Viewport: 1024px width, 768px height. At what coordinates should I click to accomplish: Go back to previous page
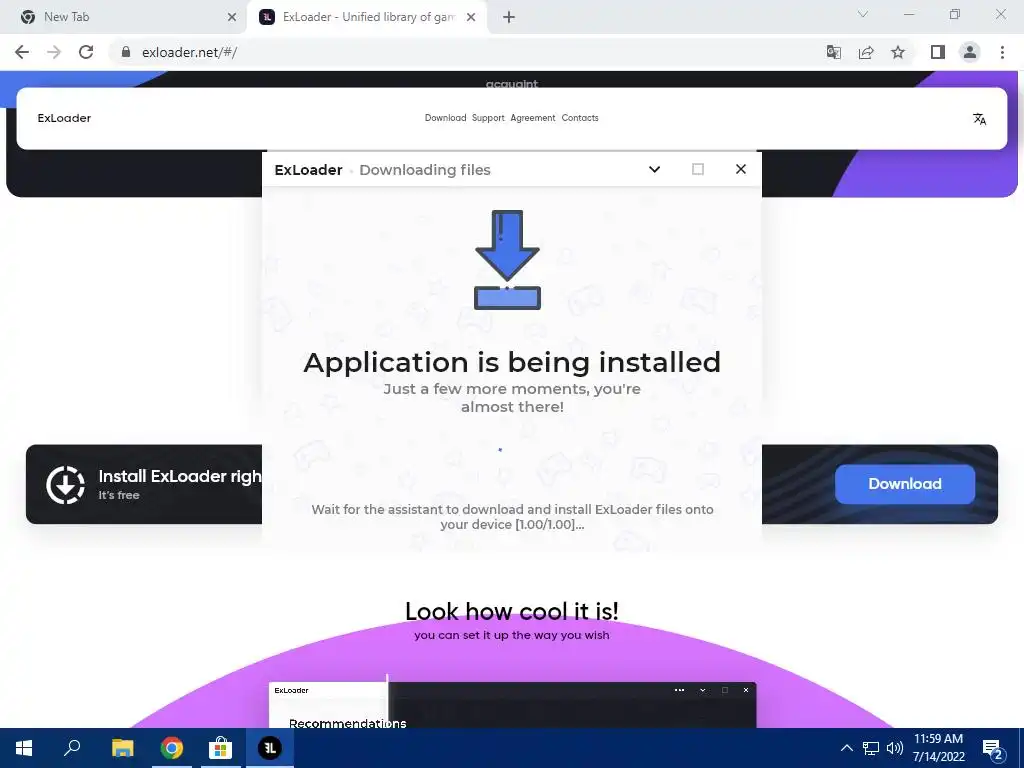[22, 52]
